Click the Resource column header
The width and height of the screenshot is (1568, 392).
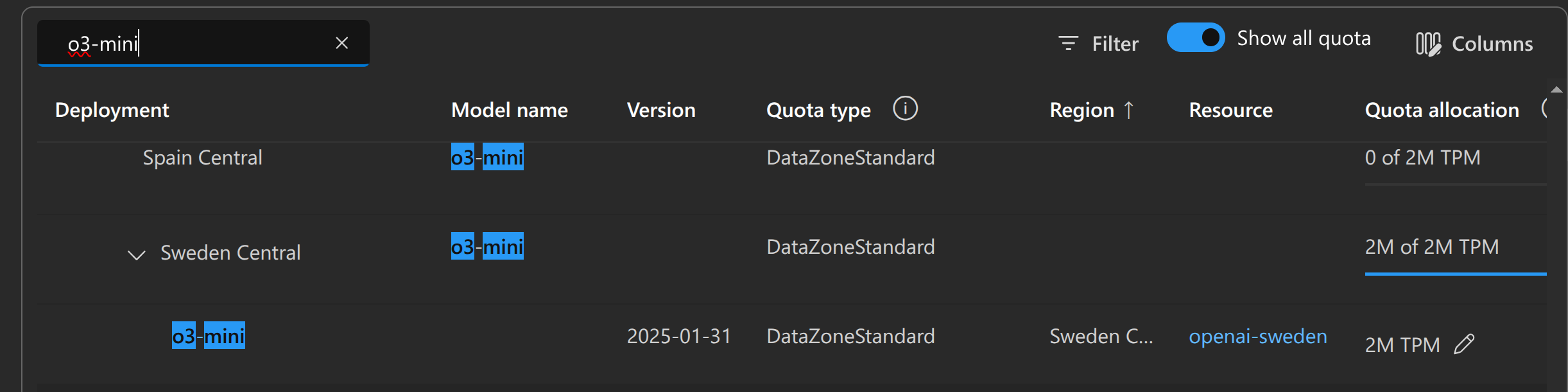1230,110
